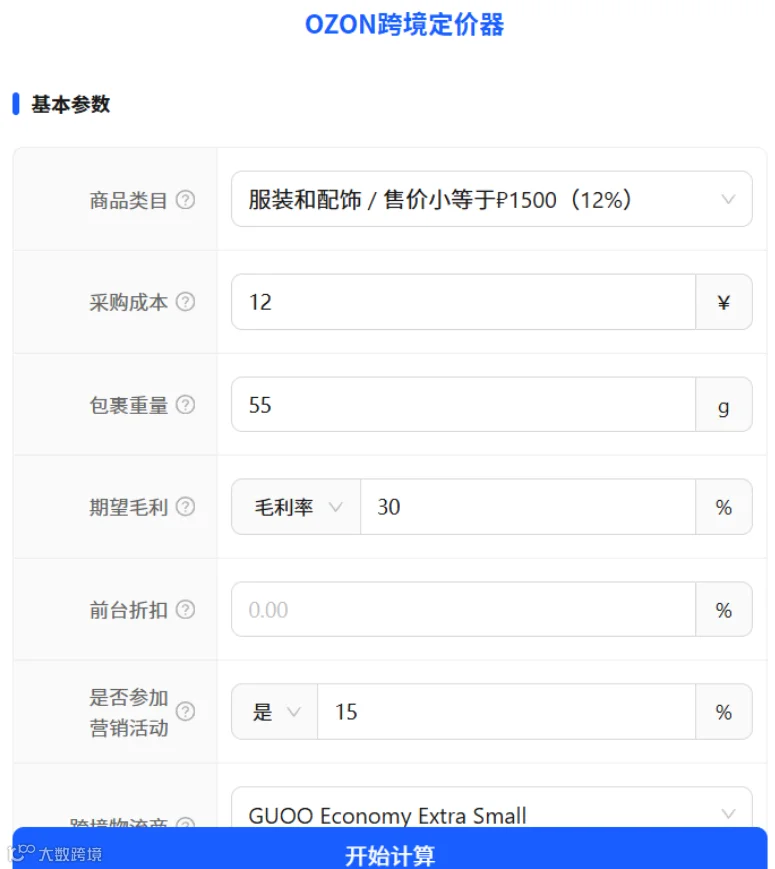The image size is (775, 869).
Task: Click the 开始计算 button
Action: coord(390,849)
